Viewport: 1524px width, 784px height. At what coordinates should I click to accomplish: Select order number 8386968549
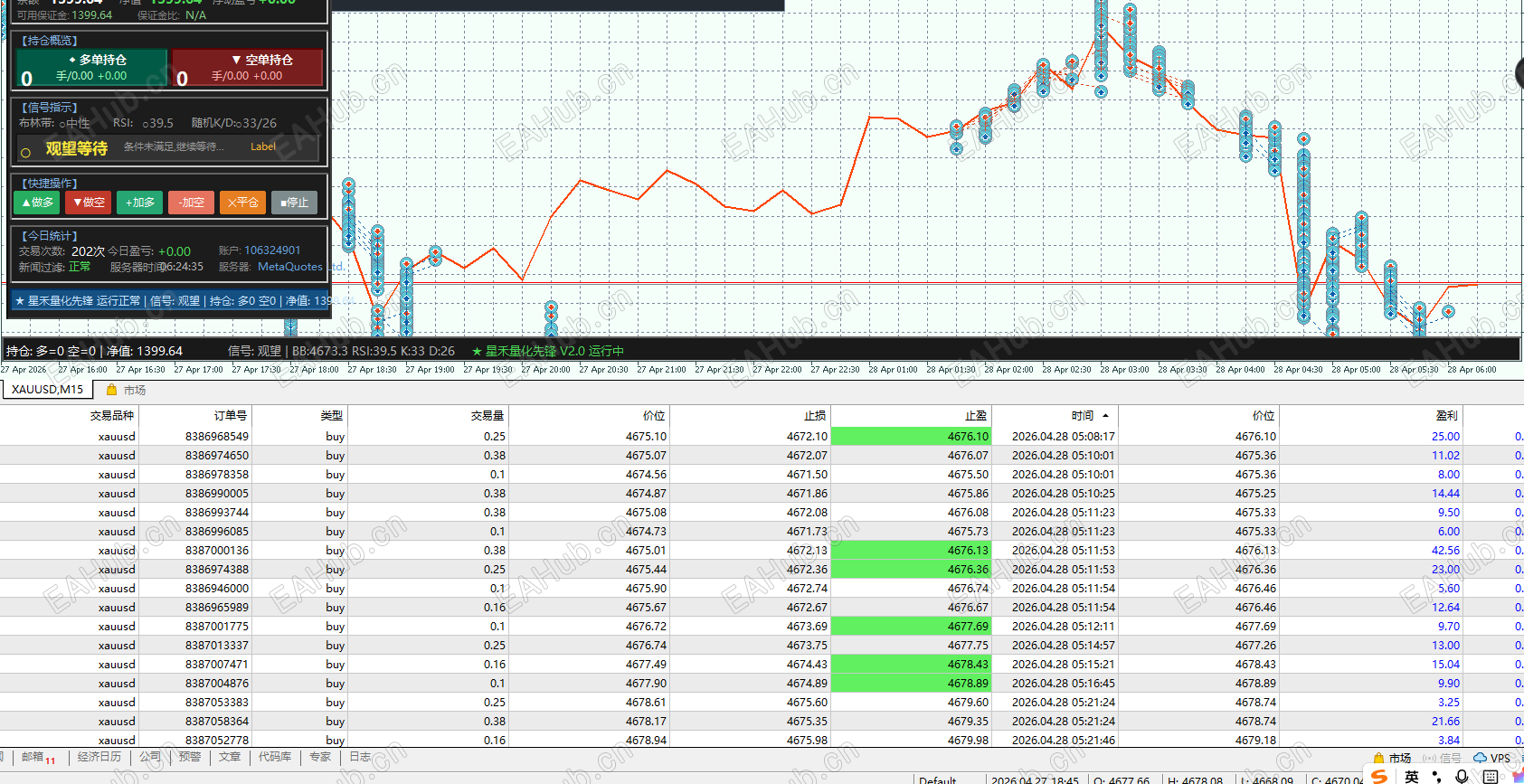[217, 437]
